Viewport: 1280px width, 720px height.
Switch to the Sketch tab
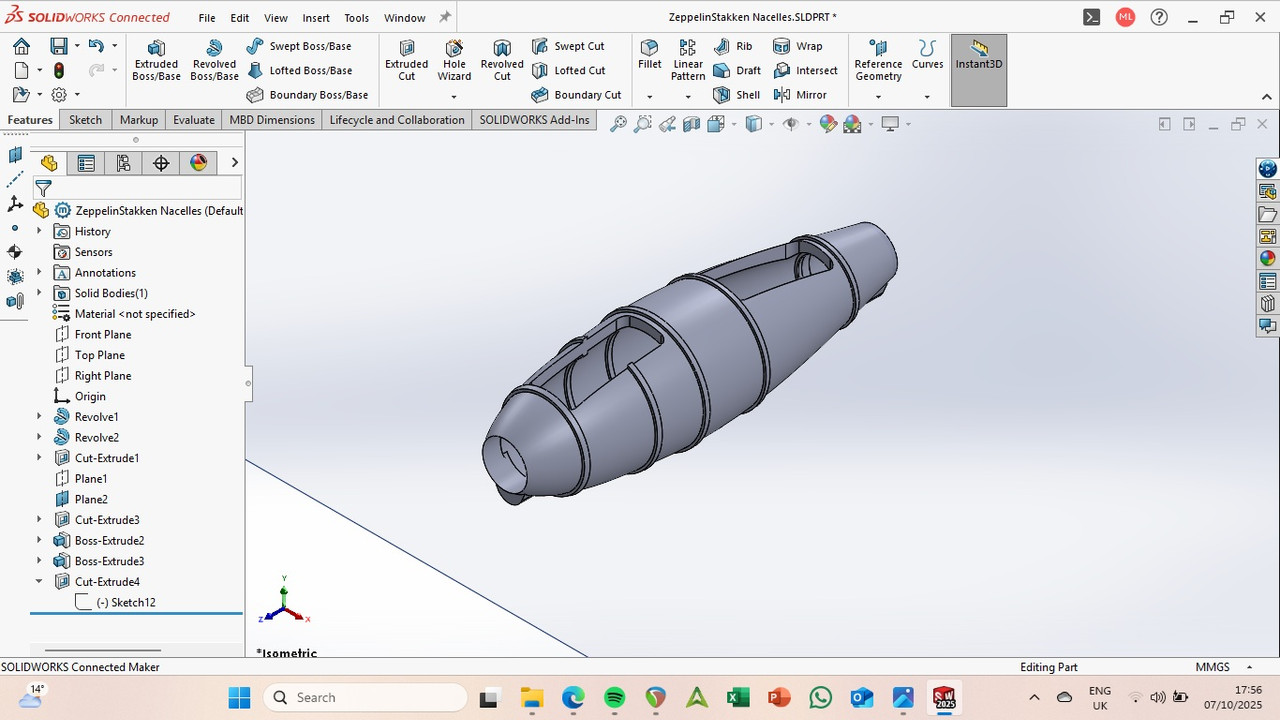85,120
